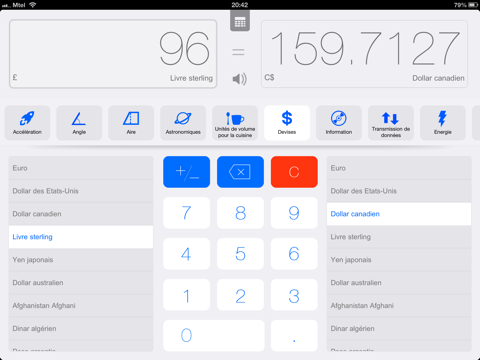Select Dollar des Etats-Unis in left list

81,191
